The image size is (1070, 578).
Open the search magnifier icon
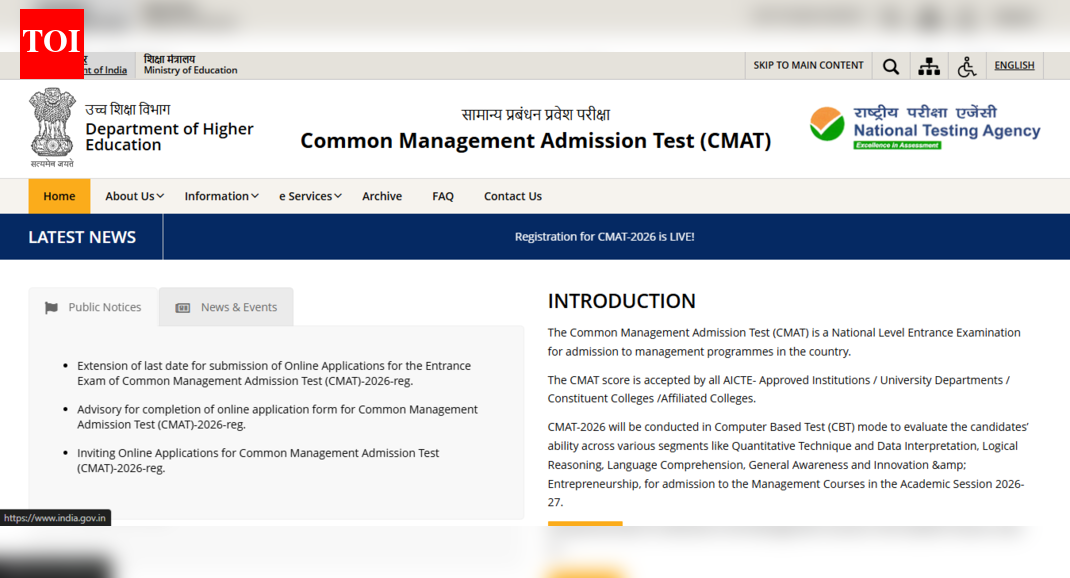click(x=890, y=65)
